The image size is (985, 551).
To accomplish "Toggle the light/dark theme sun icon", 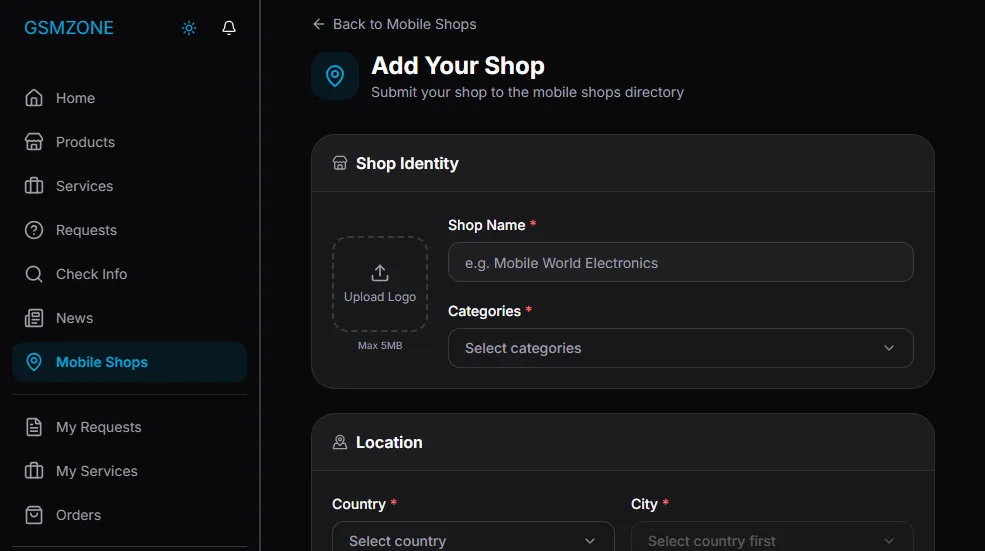I will [189, 28].
